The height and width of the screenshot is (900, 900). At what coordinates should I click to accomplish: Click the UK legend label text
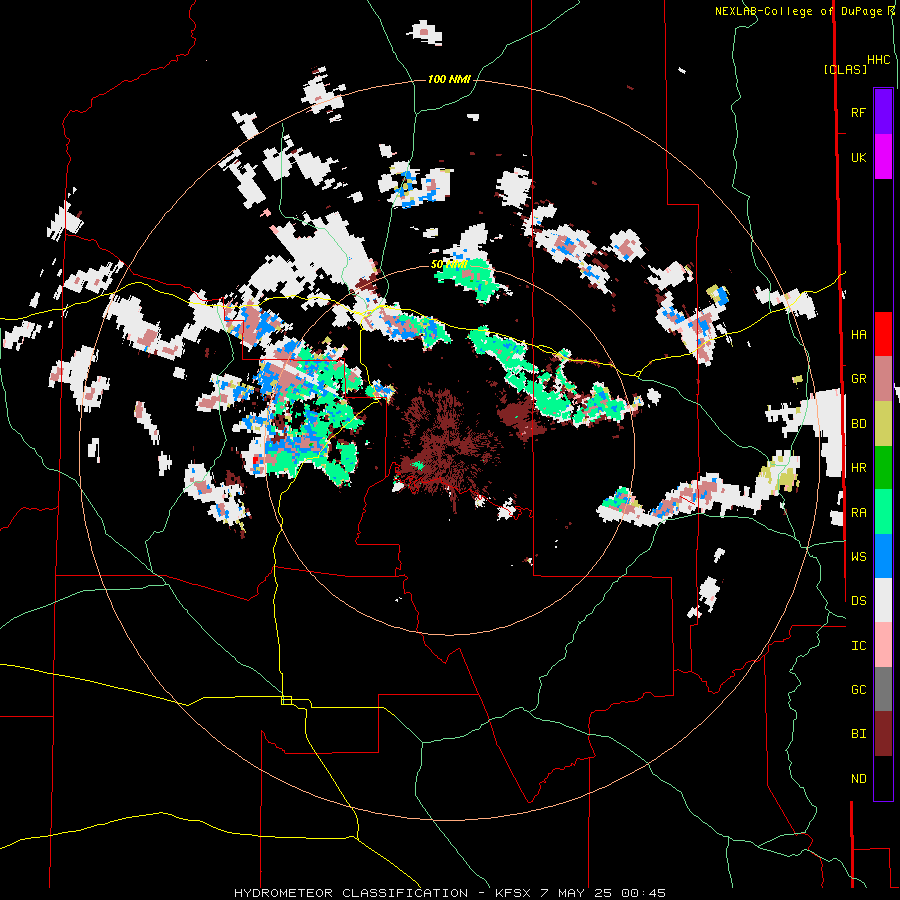[858, 158]
